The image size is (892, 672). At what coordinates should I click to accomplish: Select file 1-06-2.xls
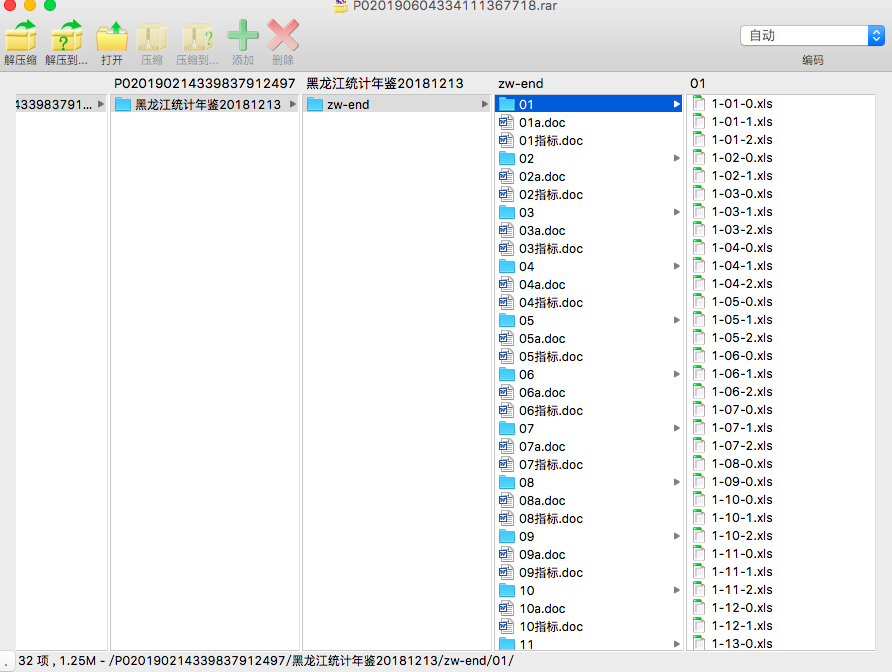pyautogui.click(x=780, y=391)
